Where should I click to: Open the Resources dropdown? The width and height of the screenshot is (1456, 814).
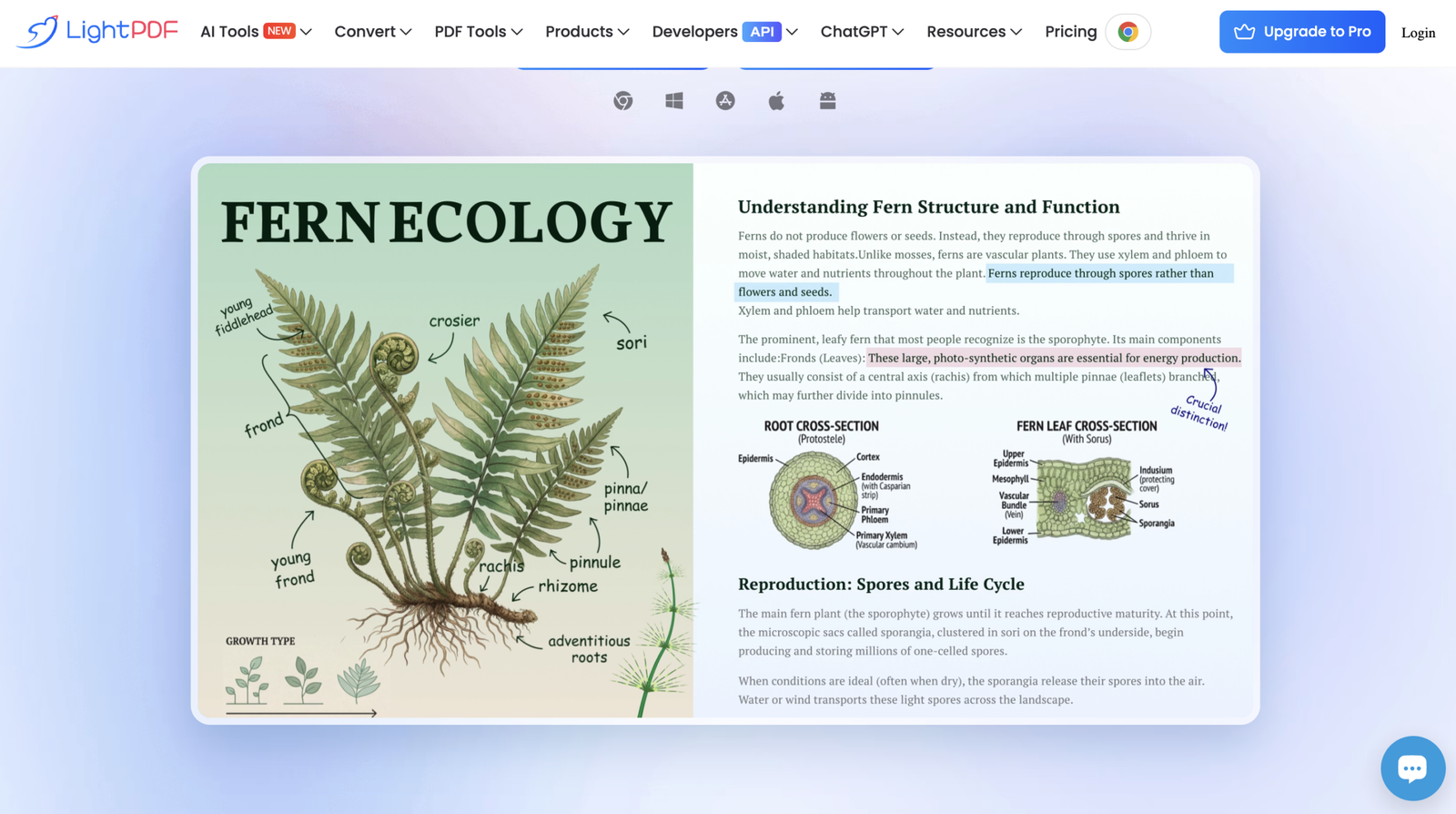click(x=974, y=32)
